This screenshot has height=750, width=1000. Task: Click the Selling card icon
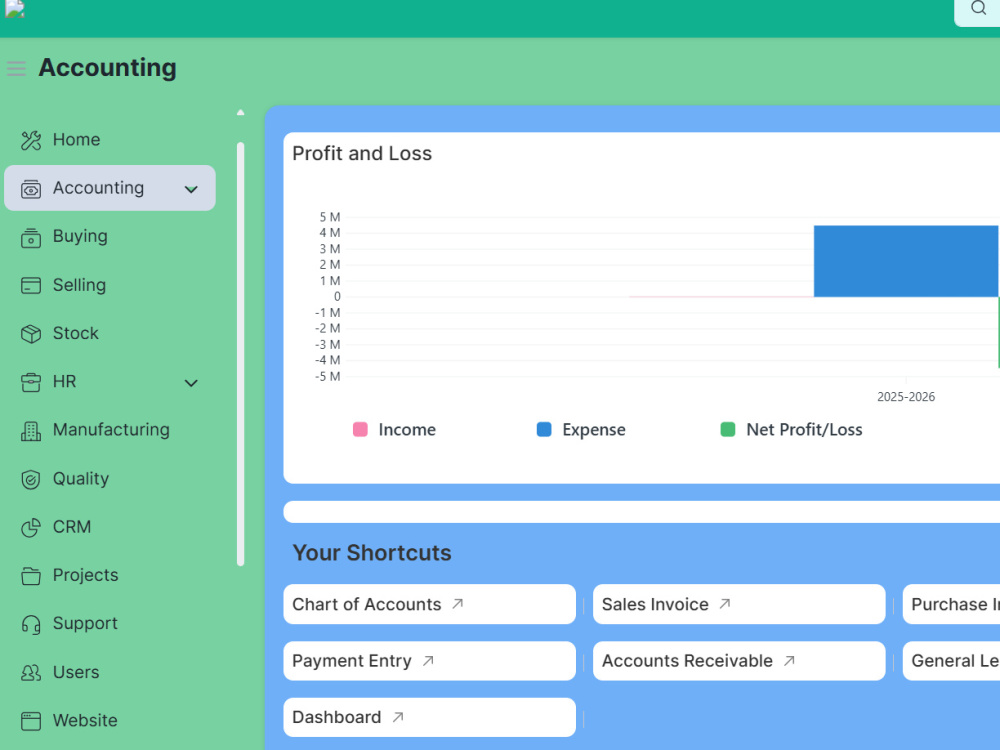[31, 286]
